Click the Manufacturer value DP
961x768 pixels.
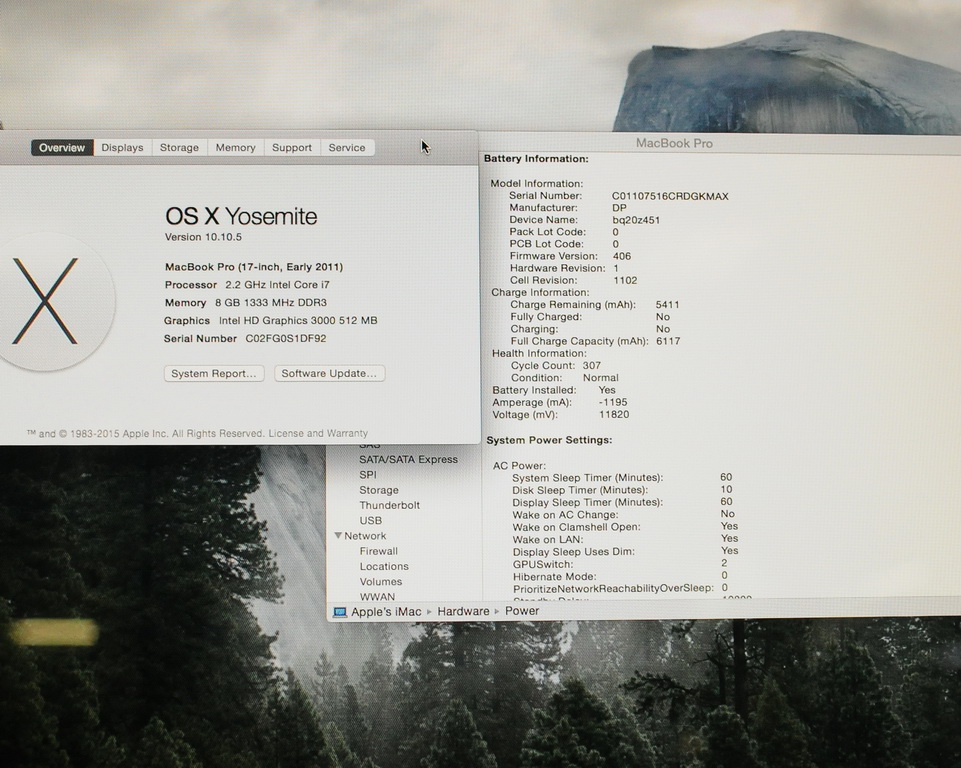tap(619, 208)
